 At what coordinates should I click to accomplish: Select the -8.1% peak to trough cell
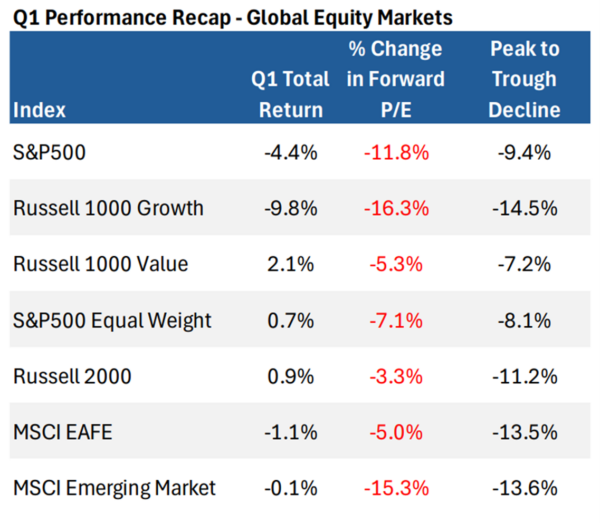tap(525, 320)
